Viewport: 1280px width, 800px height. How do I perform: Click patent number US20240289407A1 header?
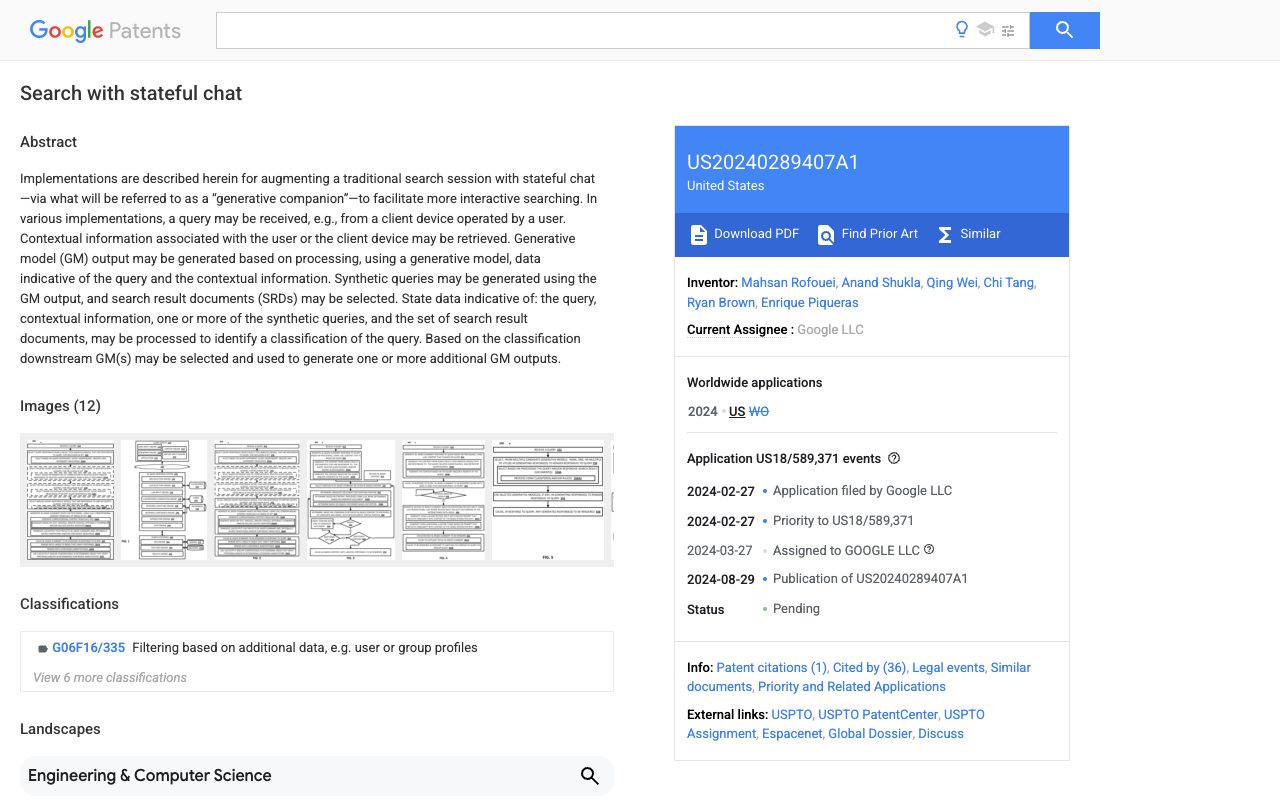click(x=773, y=162)
